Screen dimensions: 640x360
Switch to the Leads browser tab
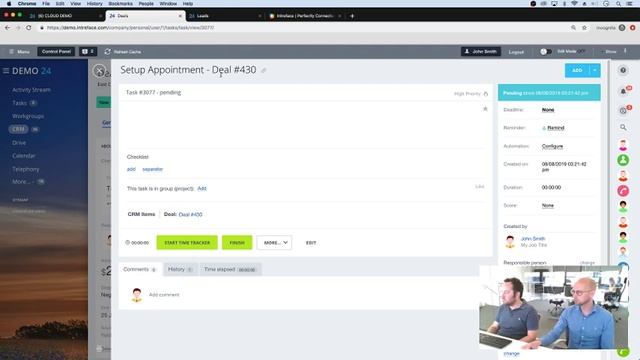coord(224,16)
